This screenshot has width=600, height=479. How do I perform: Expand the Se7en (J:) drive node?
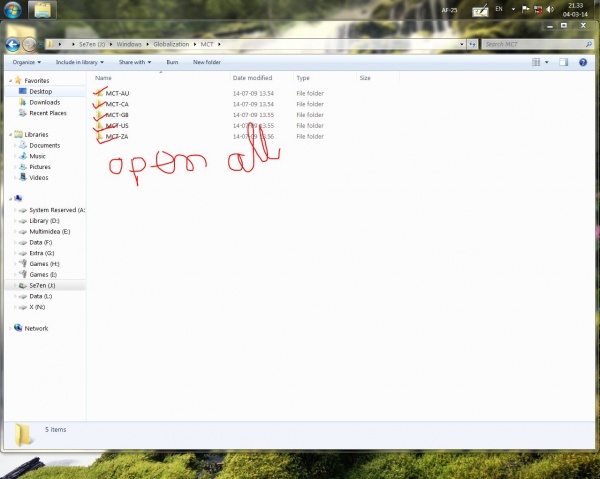15,285
